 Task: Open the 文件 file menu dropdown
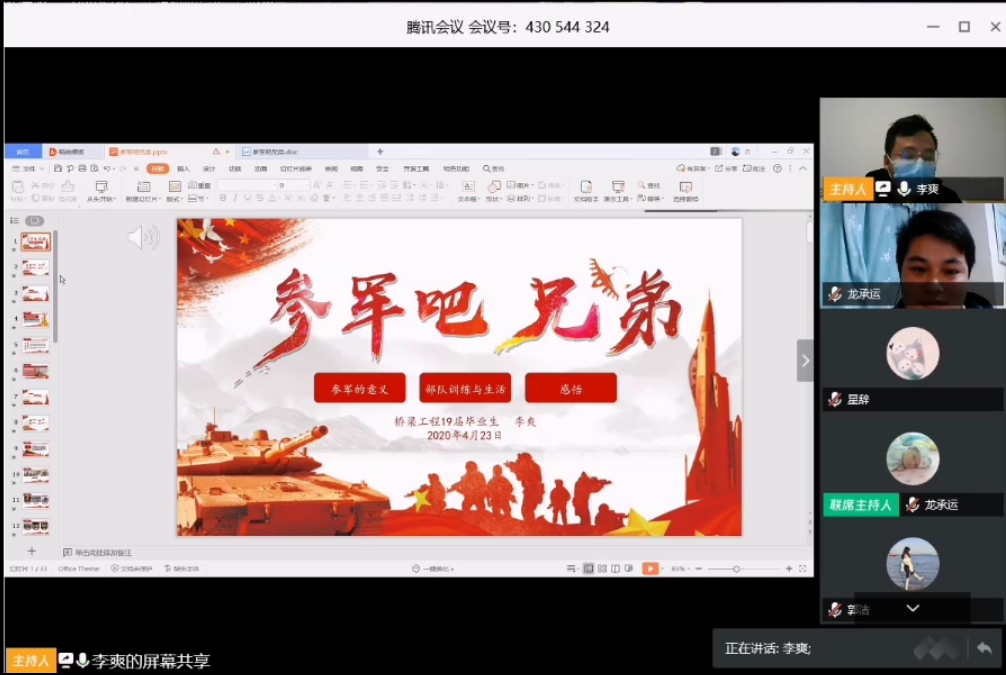click(x=27, y=169)
